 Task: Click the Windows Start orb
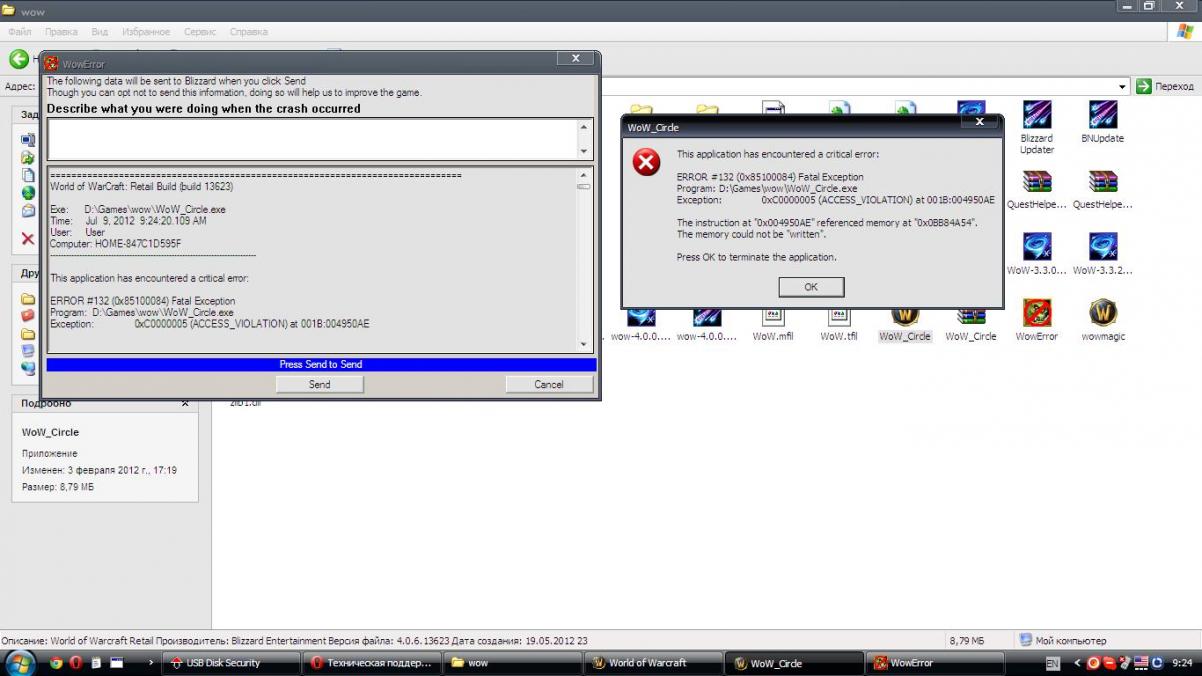pyautogui.click(x=20, y=662)
